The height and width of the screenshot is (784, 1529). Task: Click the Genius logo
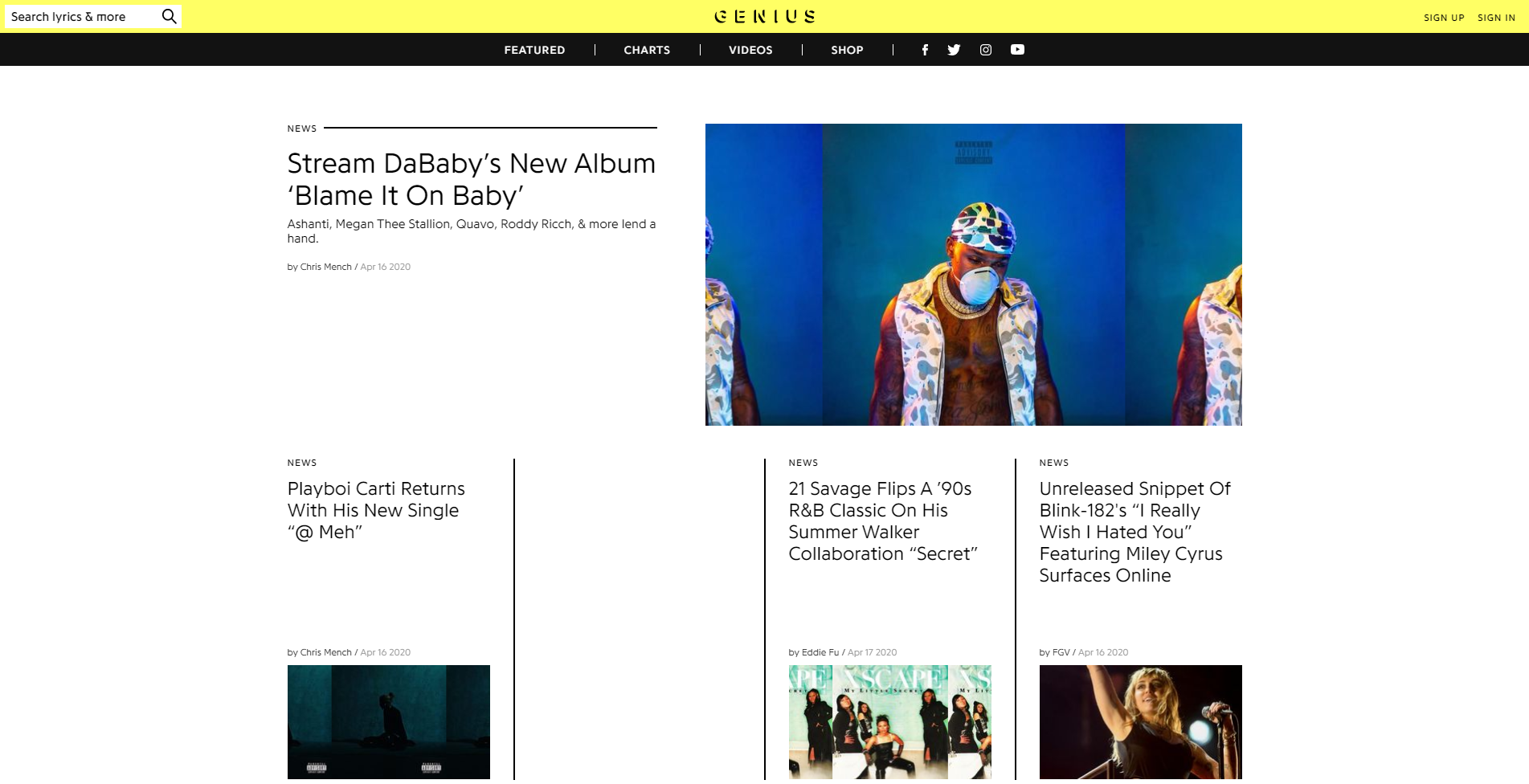(765, 16)
